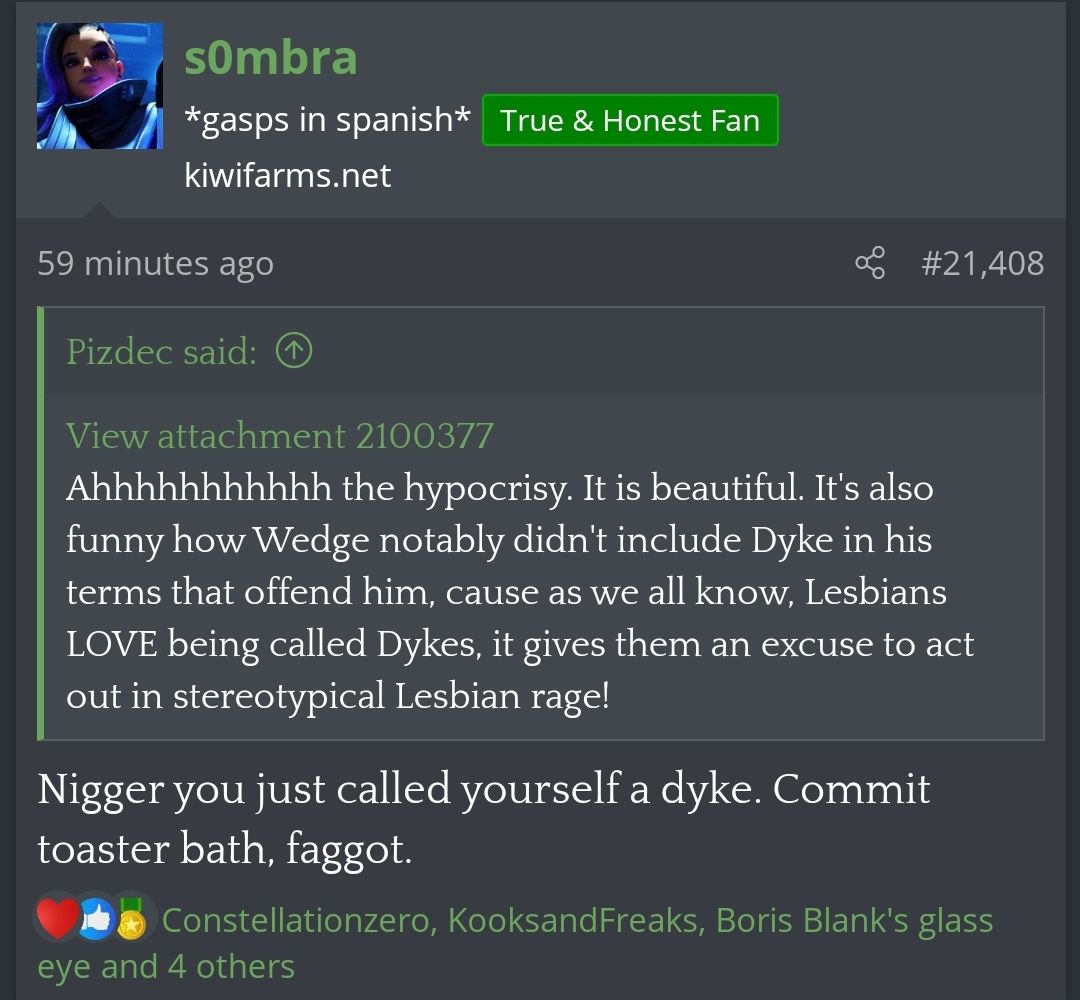Click the kiwifarms.net text under the username

[x=288, y=175]
